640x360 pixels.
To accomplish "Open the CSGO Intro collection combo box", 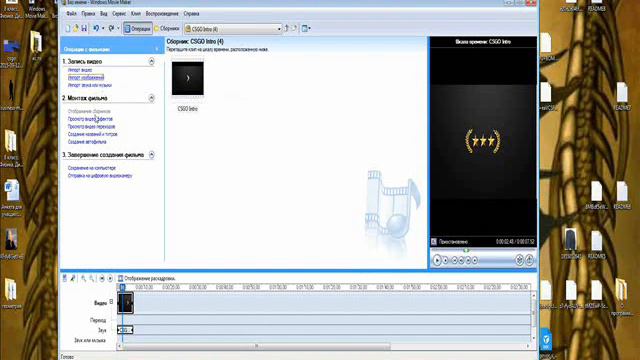I will [233, 29].
